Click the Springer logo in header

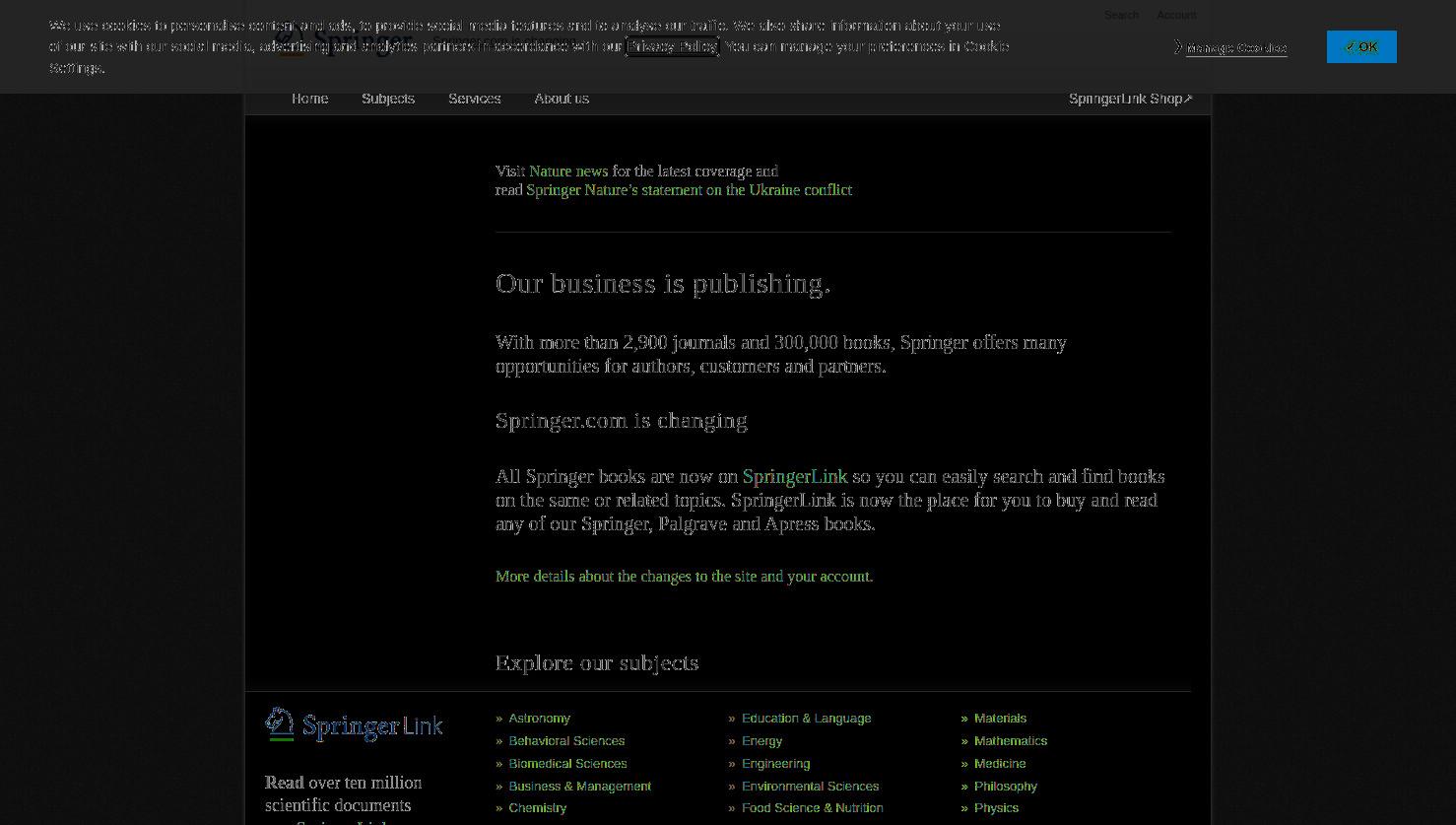[x=343, y=39]
